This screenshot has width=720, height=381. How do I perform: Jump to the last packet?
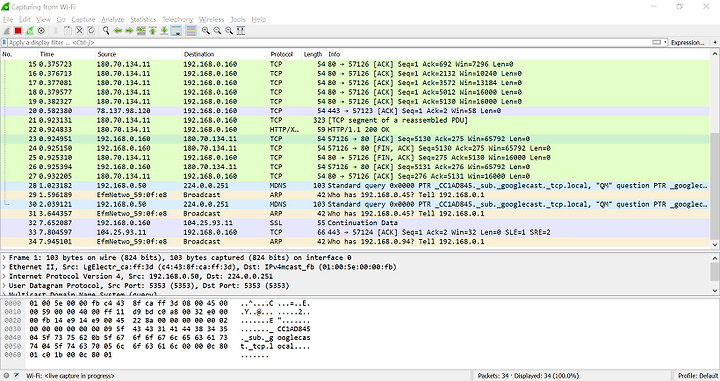click(x=164, y=31)
